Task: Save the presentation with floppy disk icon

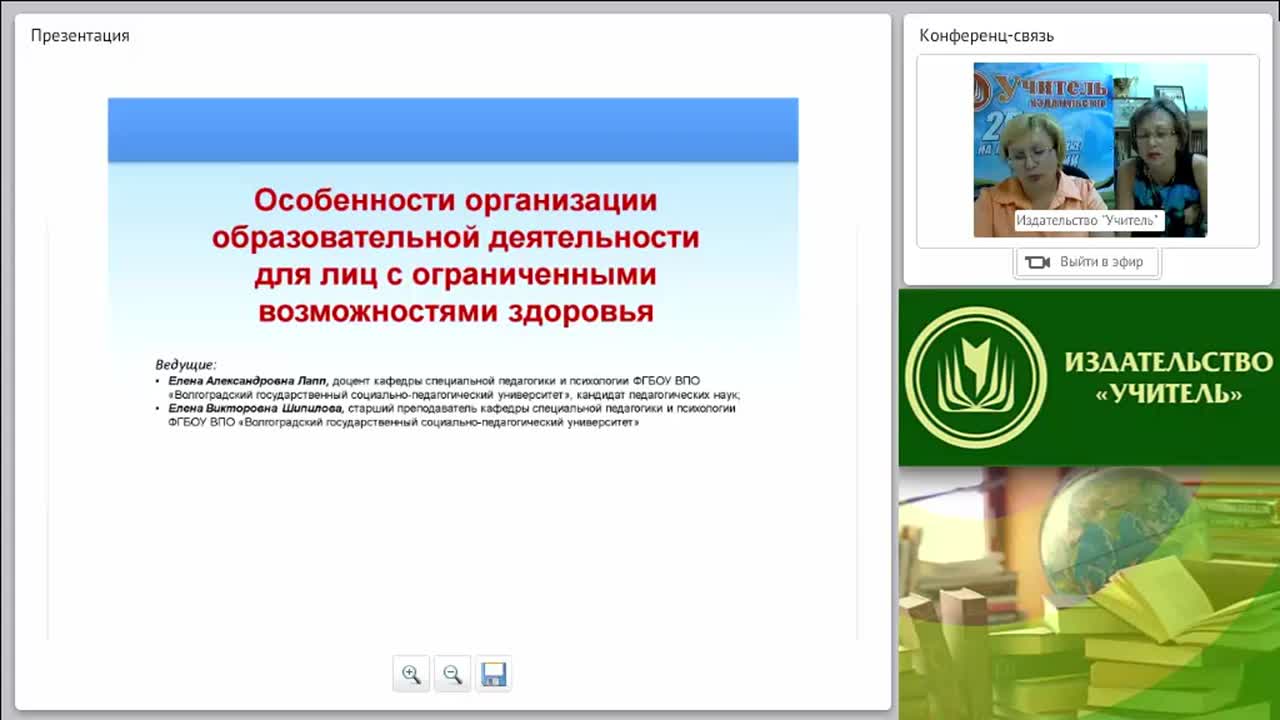Action: point(493,674)
